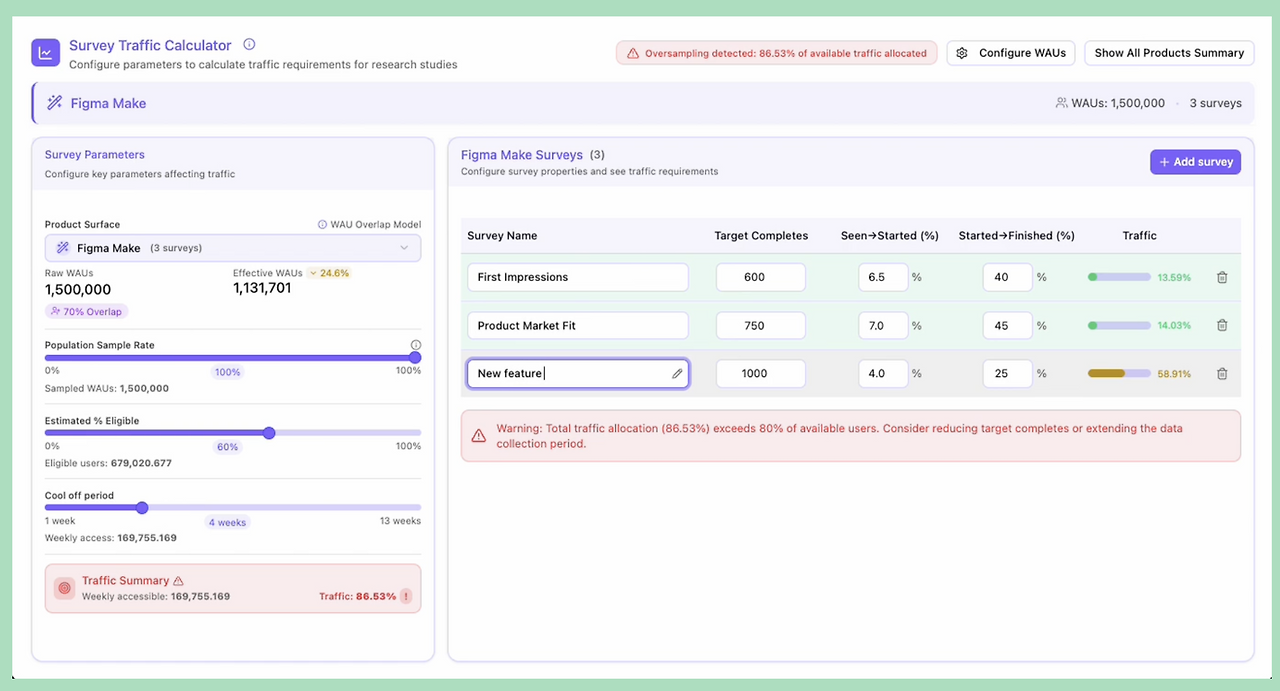
Task: Click the Traffic column header
Action: [x=1139, y=236]
